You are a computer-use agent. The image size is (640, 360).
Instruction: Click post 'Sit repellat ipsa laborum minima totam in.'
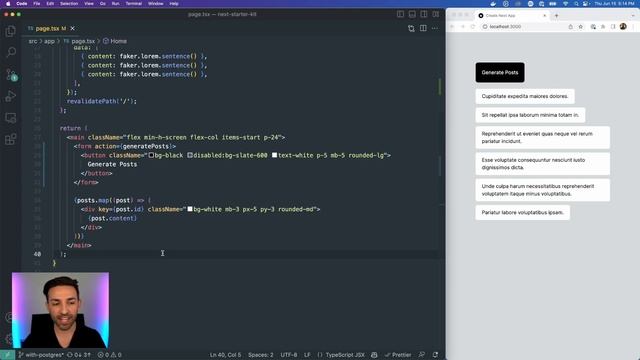point(530,115)
